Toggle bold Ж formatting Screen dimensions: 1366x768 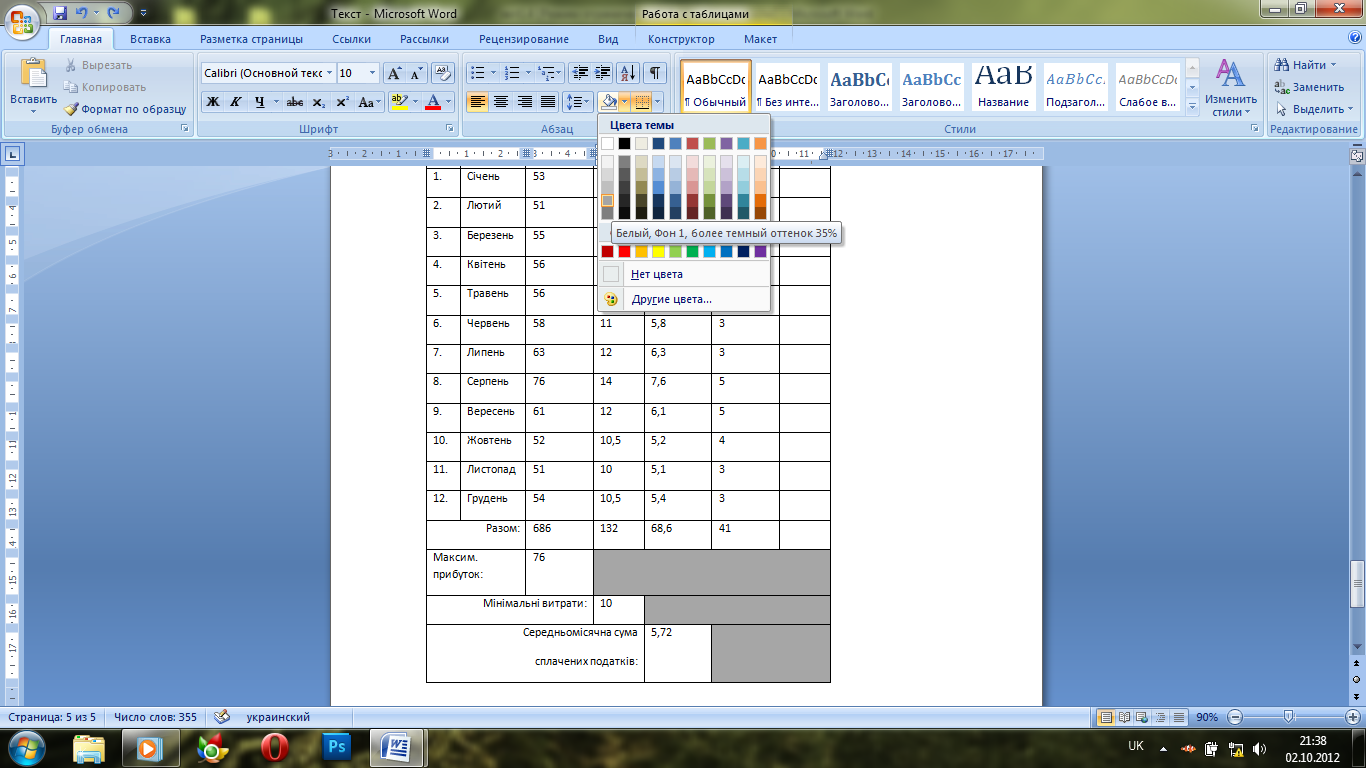212,102
